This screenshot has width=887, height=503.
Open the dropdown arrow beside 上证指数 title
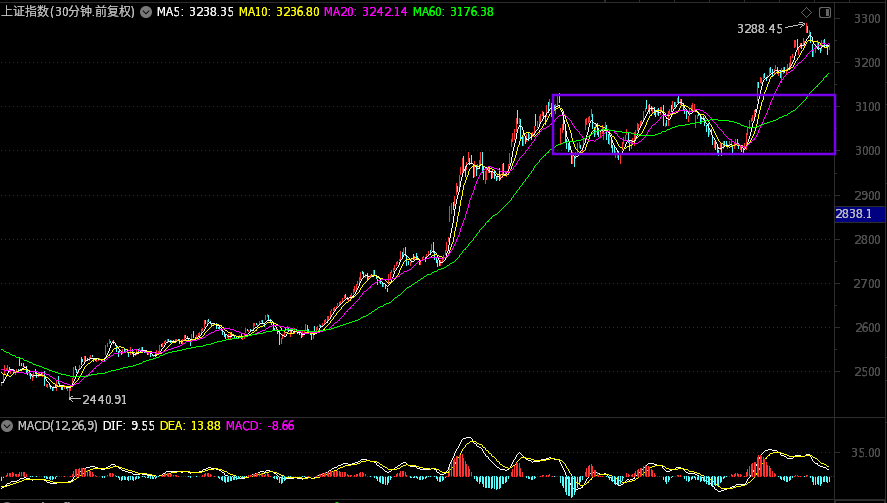146,12
